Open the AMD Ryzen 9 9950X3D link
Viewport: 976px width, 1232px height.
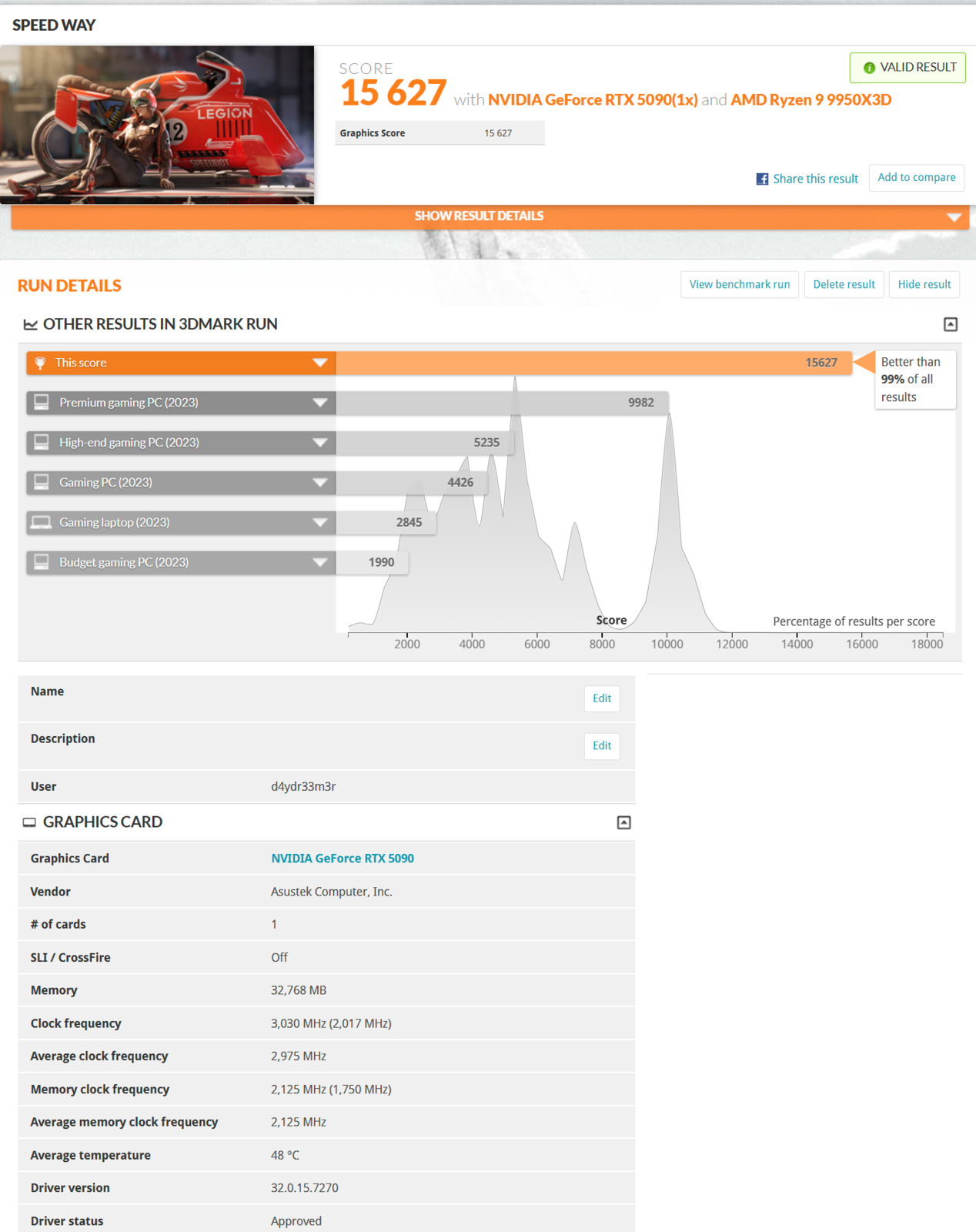point(811,99)
